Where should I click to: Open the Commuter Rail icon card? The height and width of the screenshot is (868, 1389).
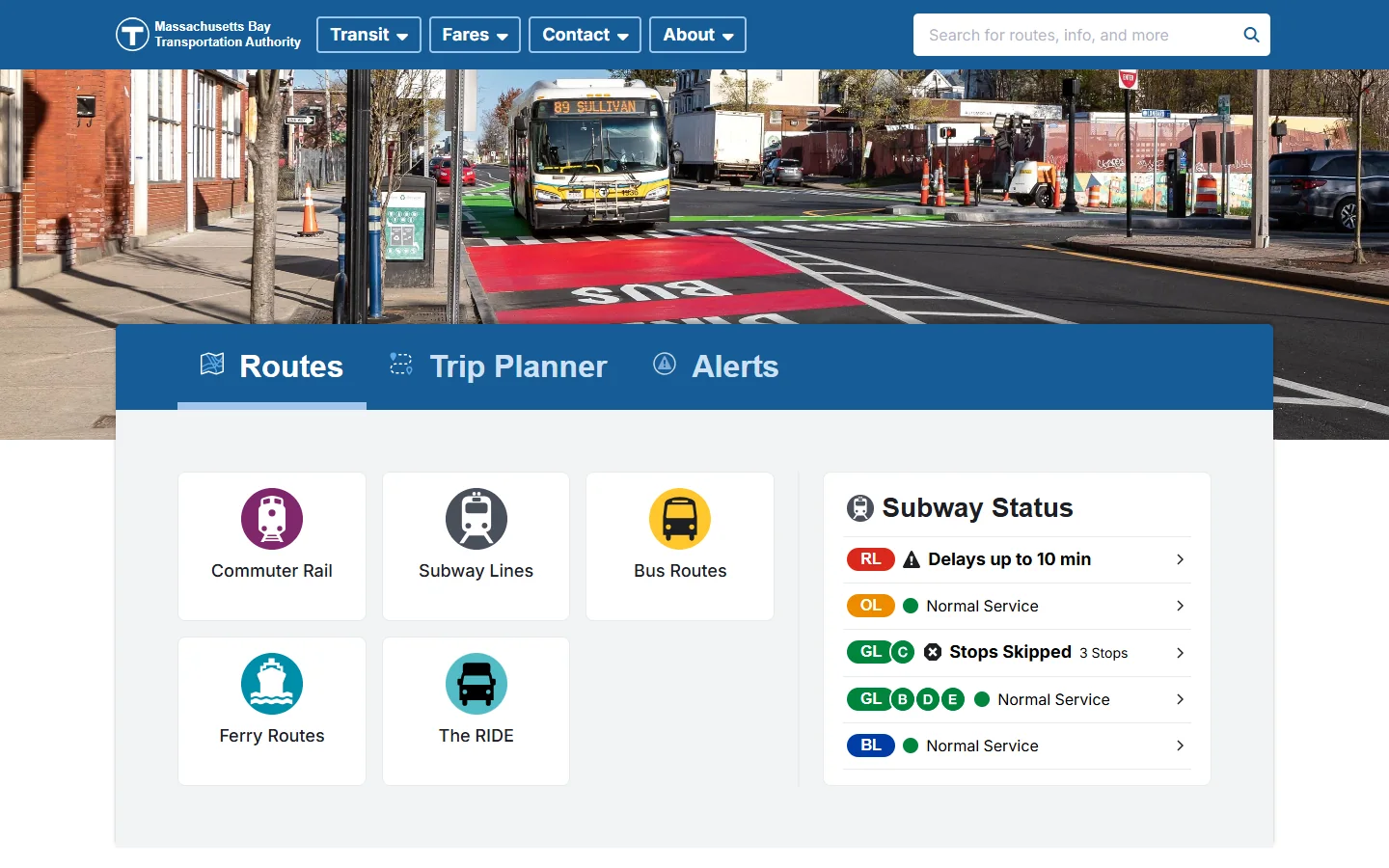[272, 546]
